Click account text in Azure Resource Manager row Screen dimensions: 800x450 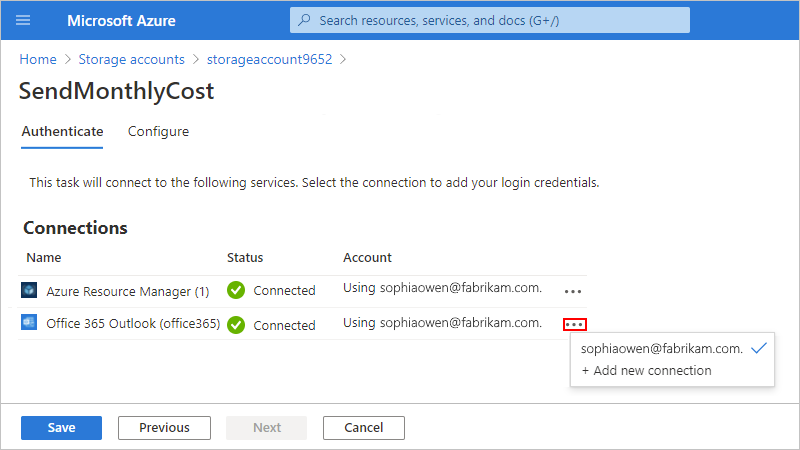[442, 288]
